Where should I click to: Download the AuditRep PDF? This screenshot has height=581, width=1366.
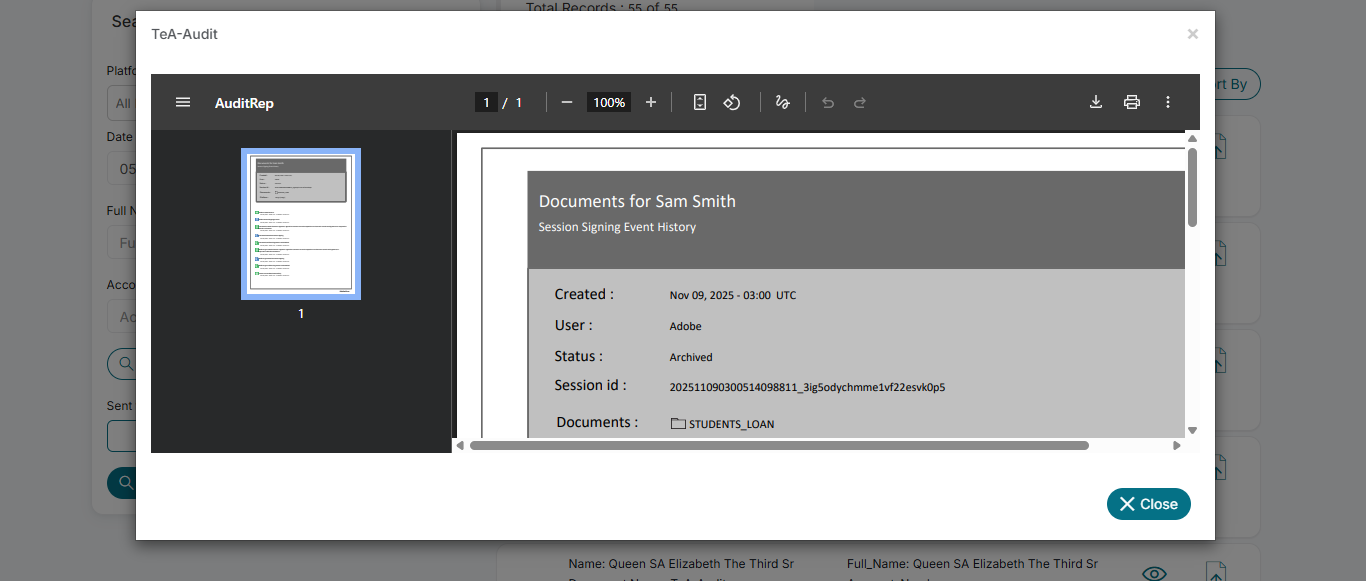1096,102
